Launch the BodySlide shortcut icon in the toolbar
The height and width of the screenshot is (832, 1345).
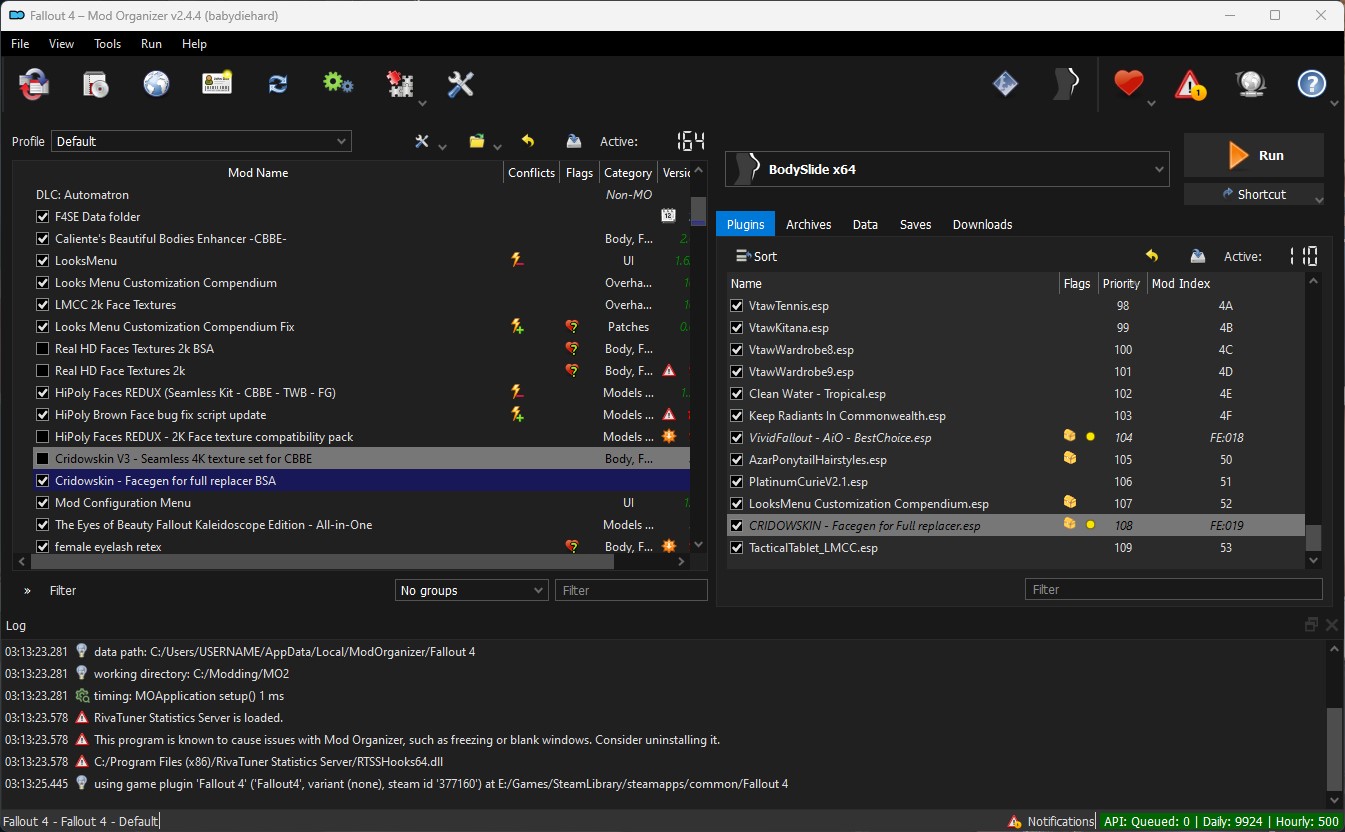click(1067, 85)
